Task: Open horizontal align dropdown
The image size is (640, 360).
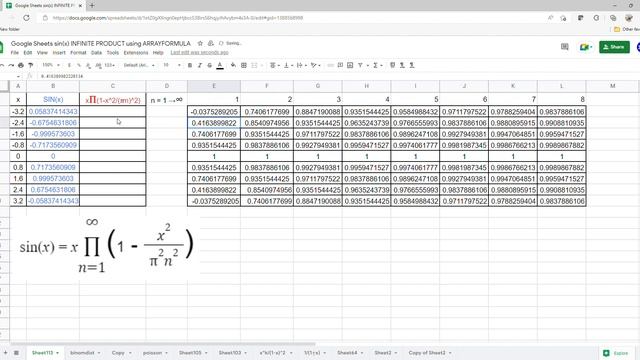Action: click(275, 65)
